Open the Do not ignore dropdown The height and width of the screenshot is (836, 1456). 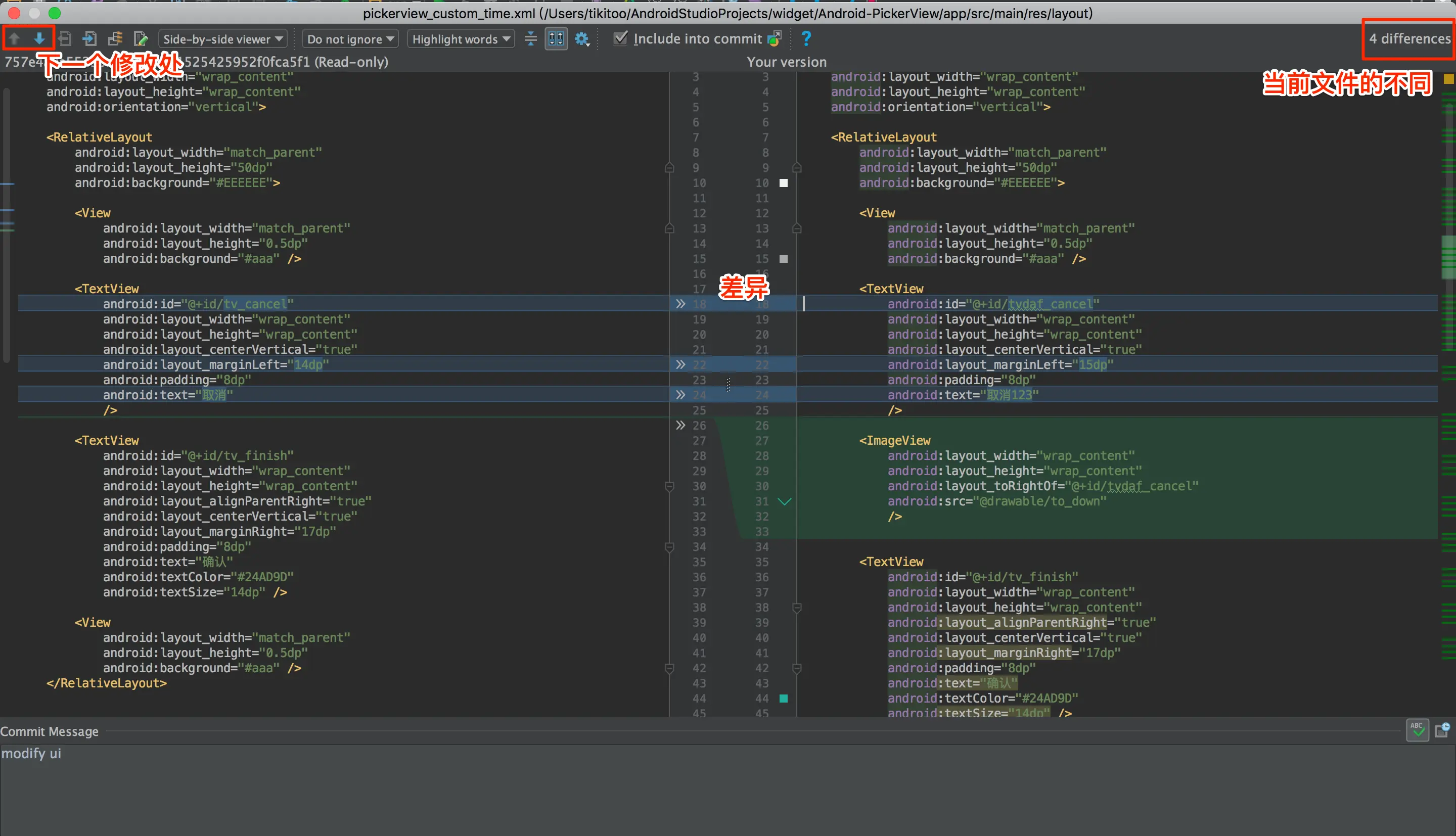point(350,38)
